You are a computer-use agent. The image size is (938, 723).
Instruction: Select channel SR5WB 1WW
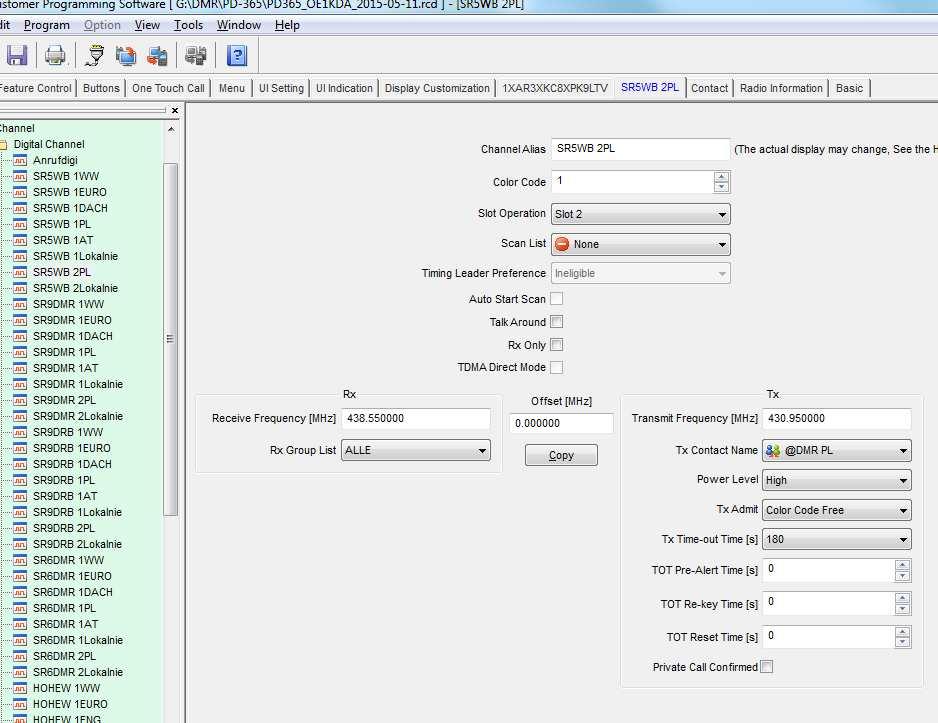66,176
